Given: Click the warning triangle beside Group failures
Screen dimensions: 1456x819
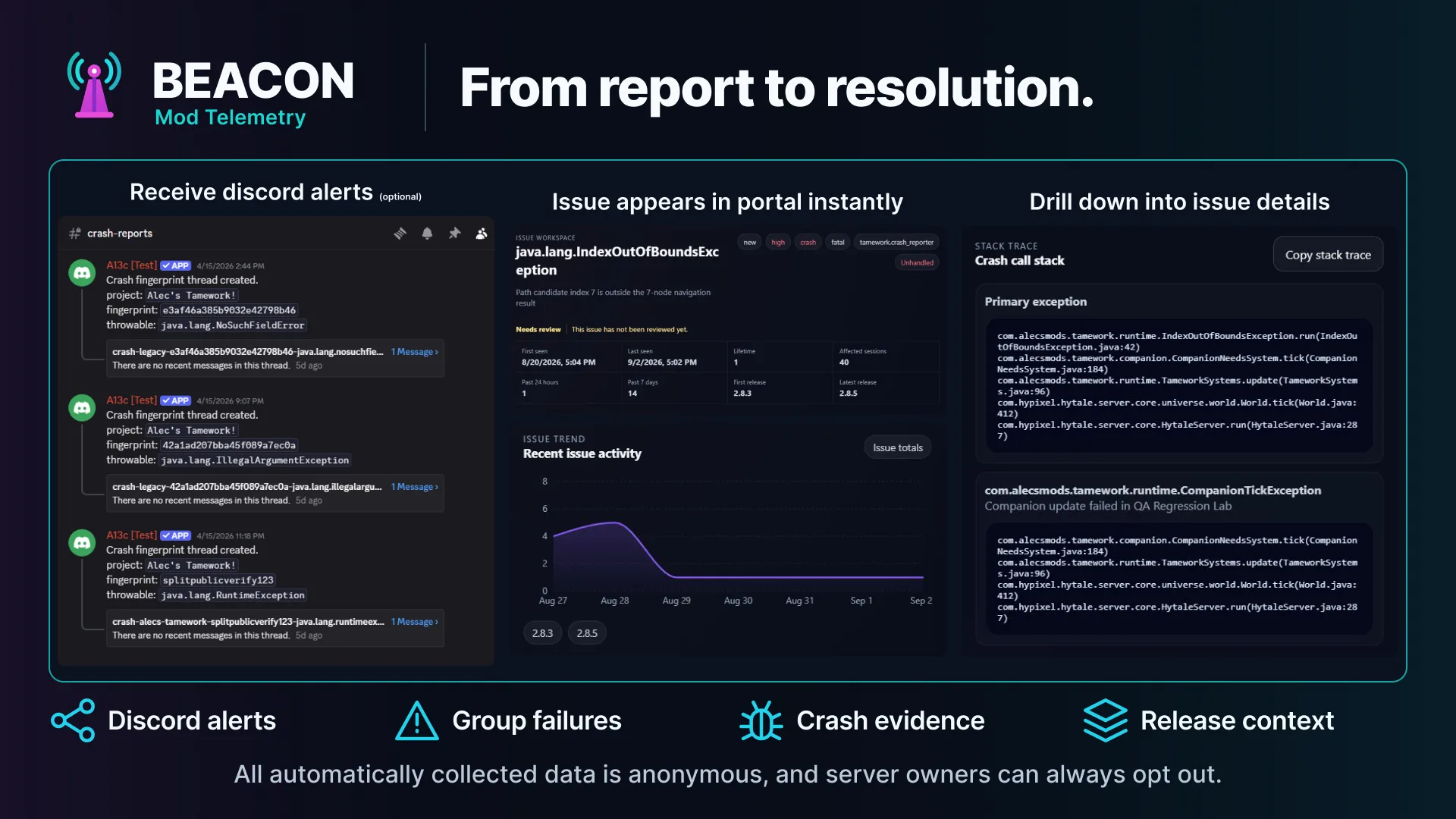Looking at the screenshot, I should coord(417,720).
